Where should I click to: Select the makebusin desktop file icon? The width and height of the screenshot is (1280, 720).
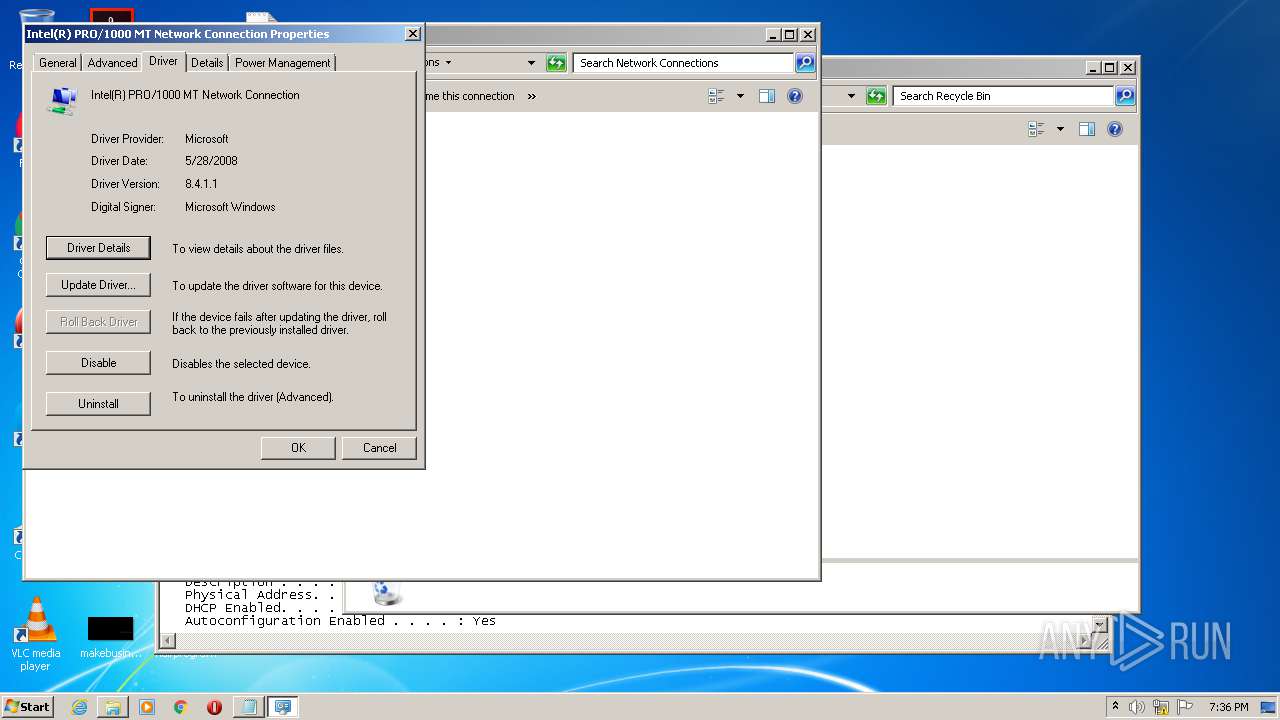[x=110, y=637]
